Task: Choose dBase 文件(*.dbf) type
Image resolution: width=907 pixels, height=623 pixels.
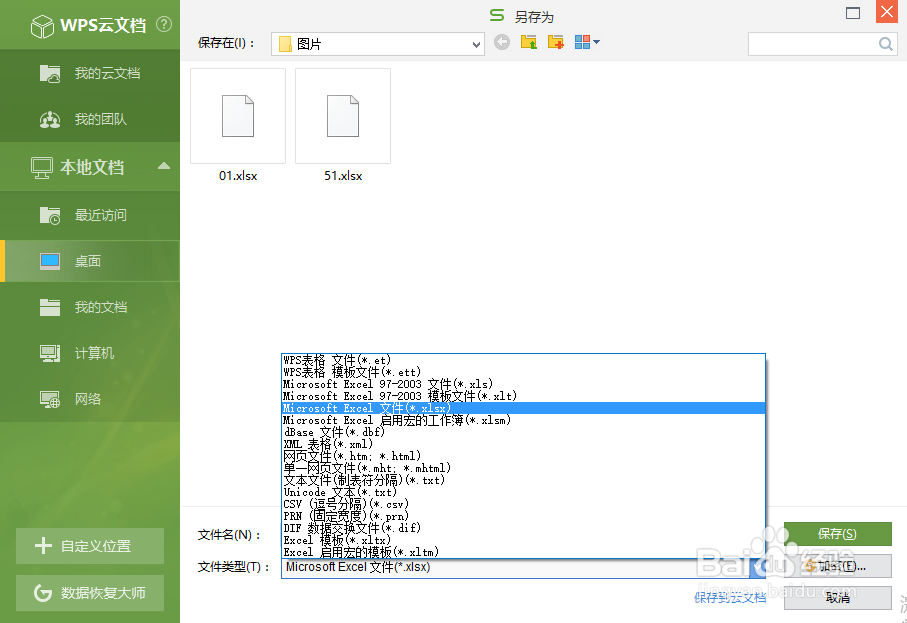Action: 523,432
